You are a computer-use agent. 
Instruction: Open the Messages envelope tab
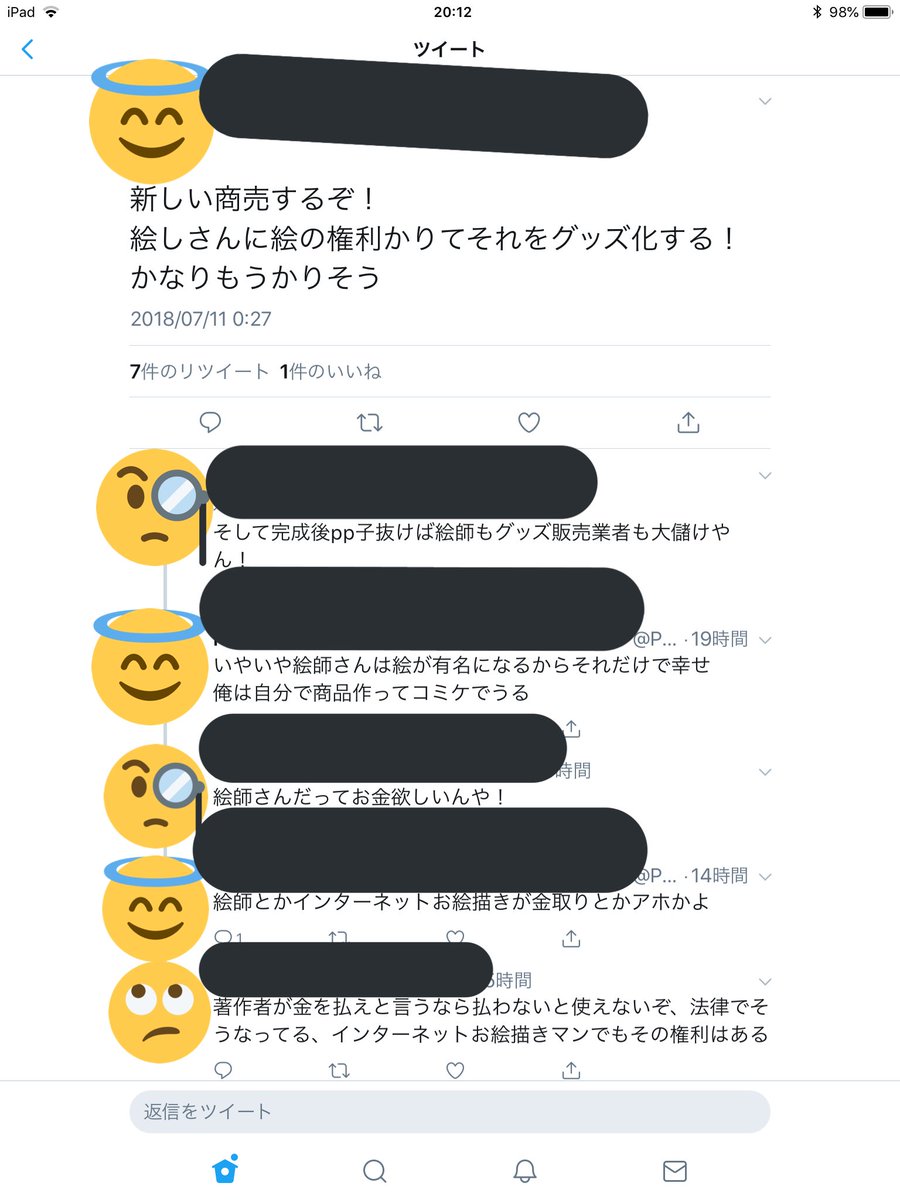click(x=675, y=1170)
